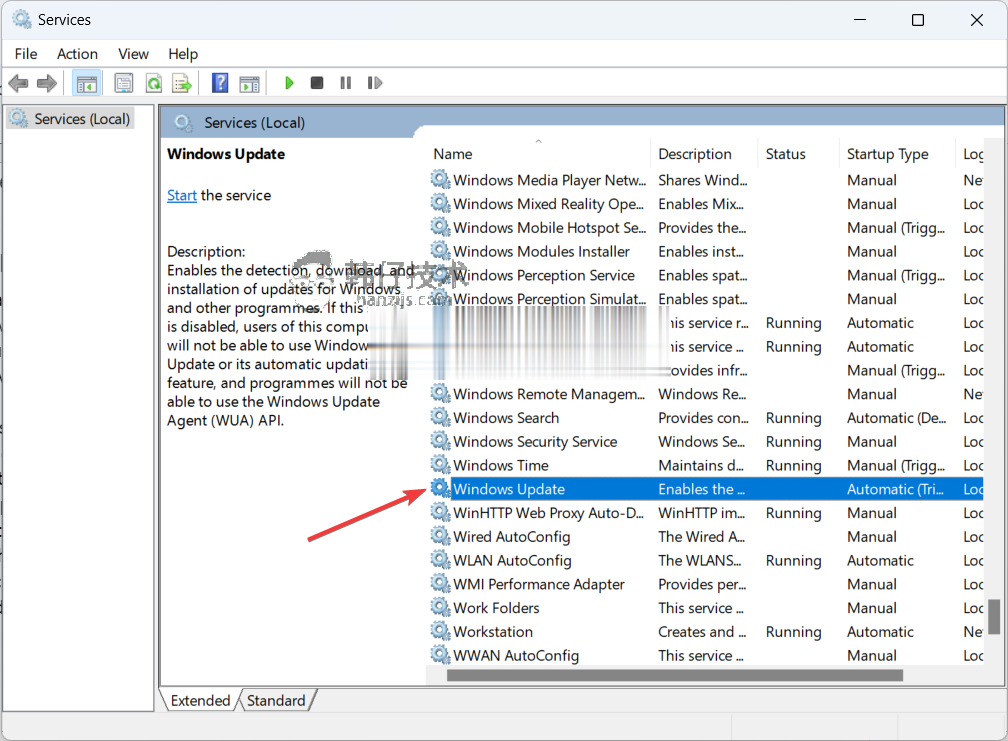Image resolution: width=1008 pixels, height=741 pixels.
Task: Select the Windows Modules Installer row name
Action: (541, 251)
